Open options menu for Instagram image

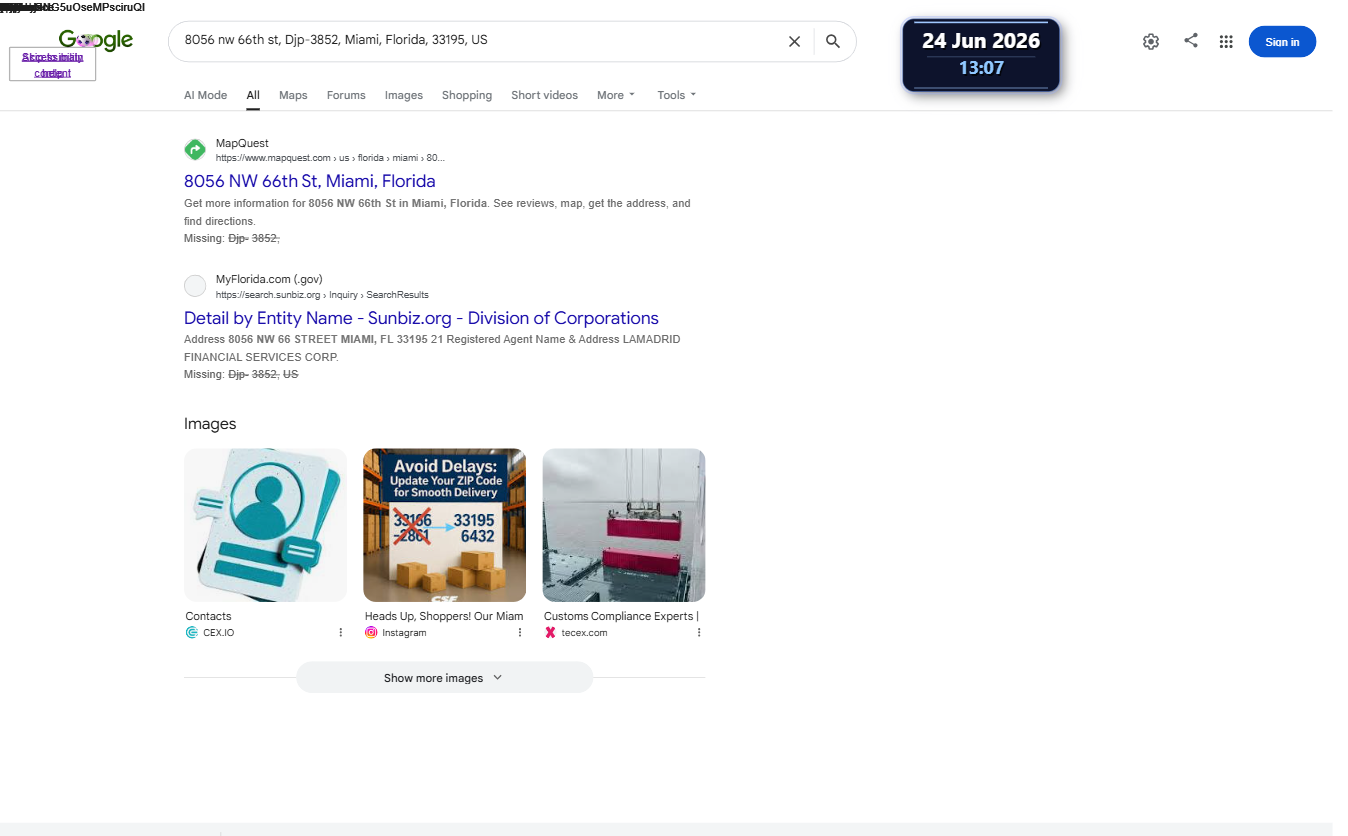coord(519,632)
